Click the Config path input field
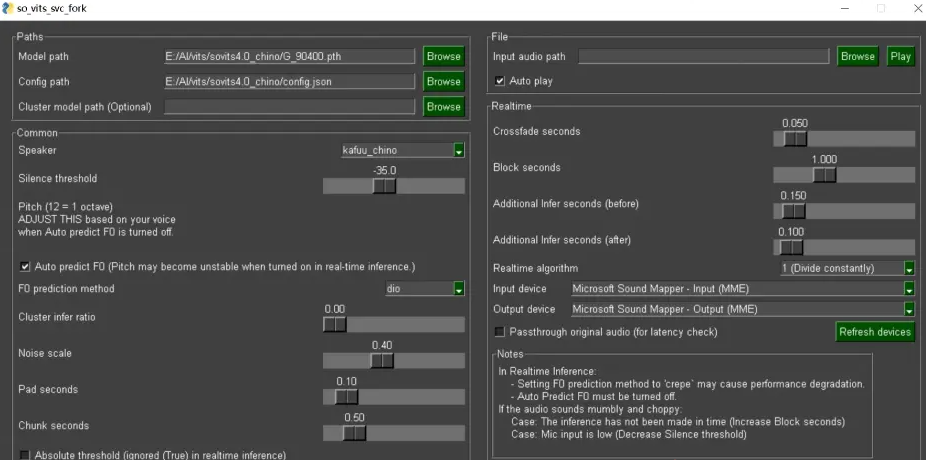The image size is (926, 460). point(289,81)
